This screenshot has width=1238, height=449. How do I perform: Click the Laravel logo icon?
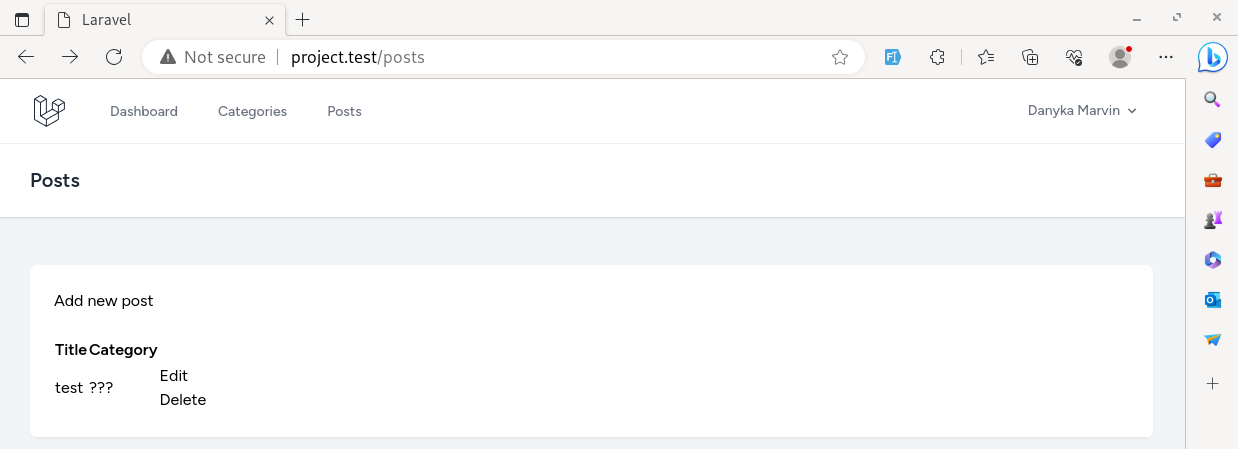[49, 111]
